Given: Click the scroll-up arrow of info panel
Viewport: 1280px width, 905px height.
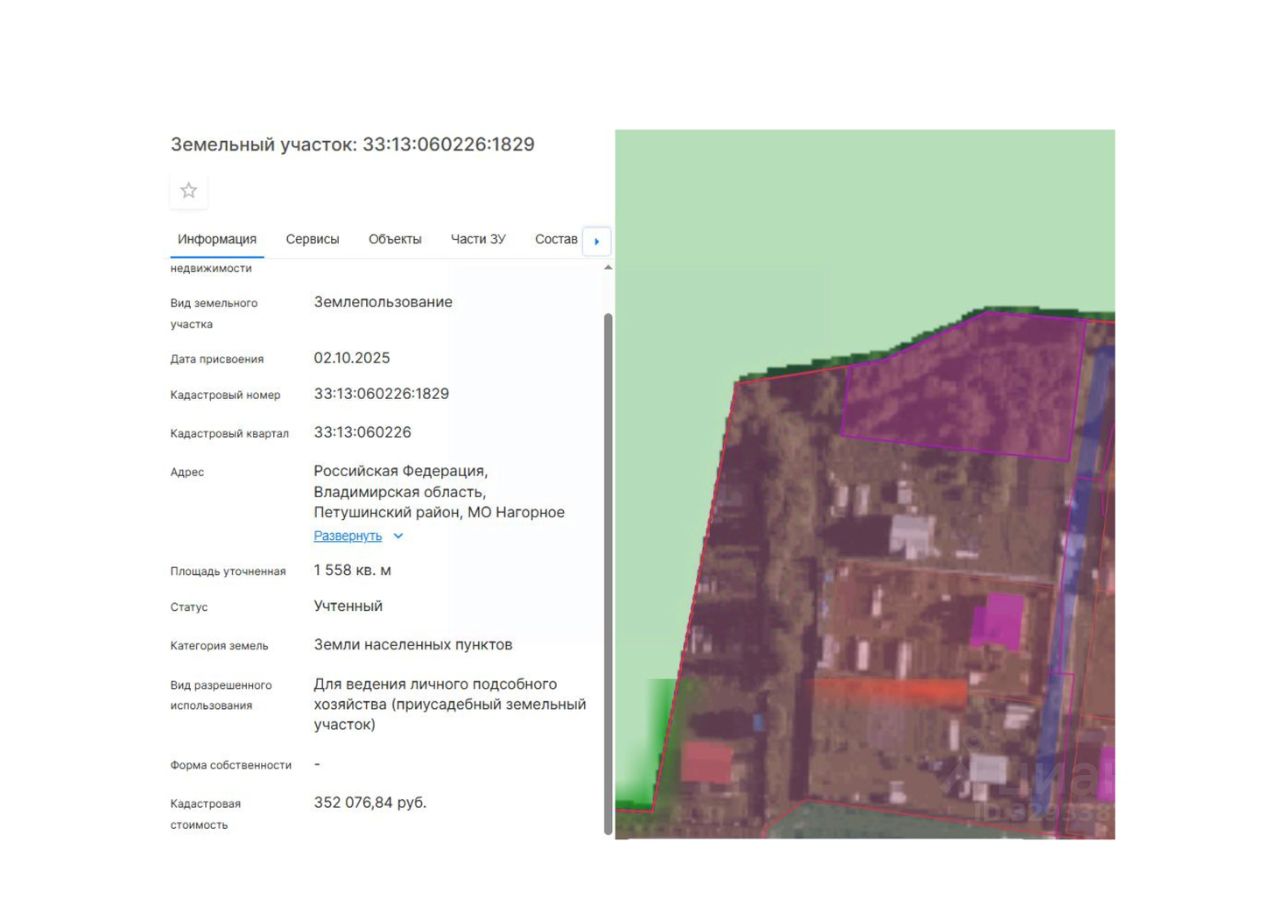Looking at the screenshot, I should [608, 268].
